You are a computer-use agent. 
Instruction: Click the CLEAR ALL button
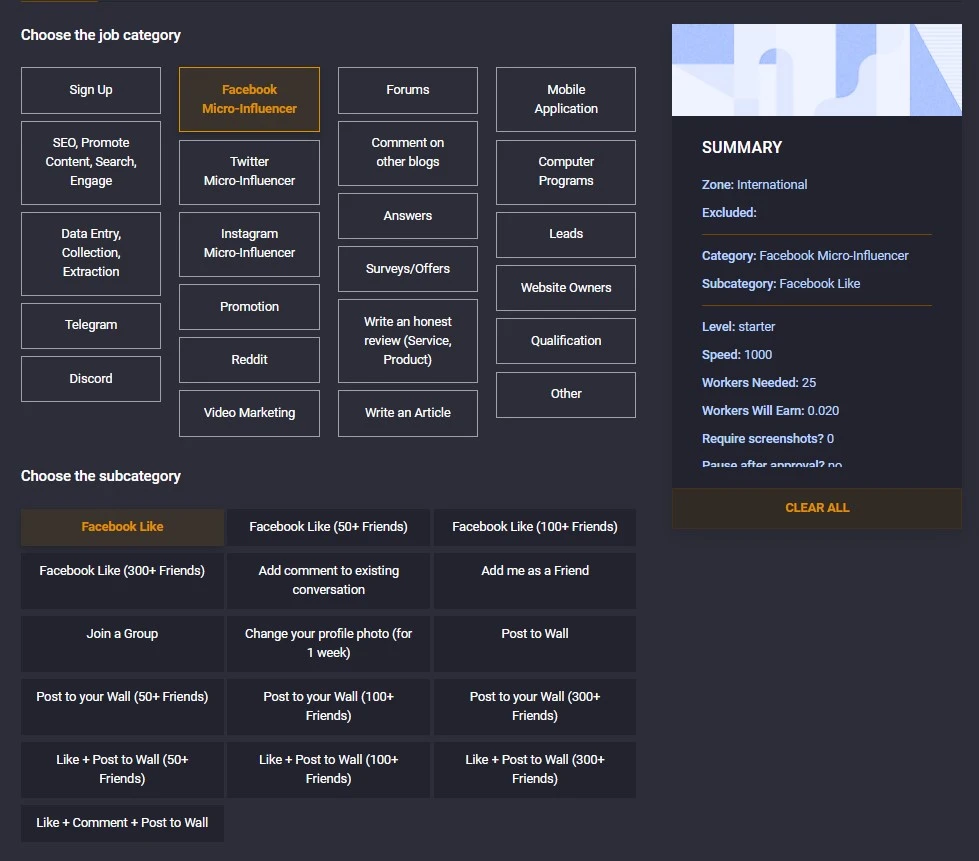tap(817, 508)
